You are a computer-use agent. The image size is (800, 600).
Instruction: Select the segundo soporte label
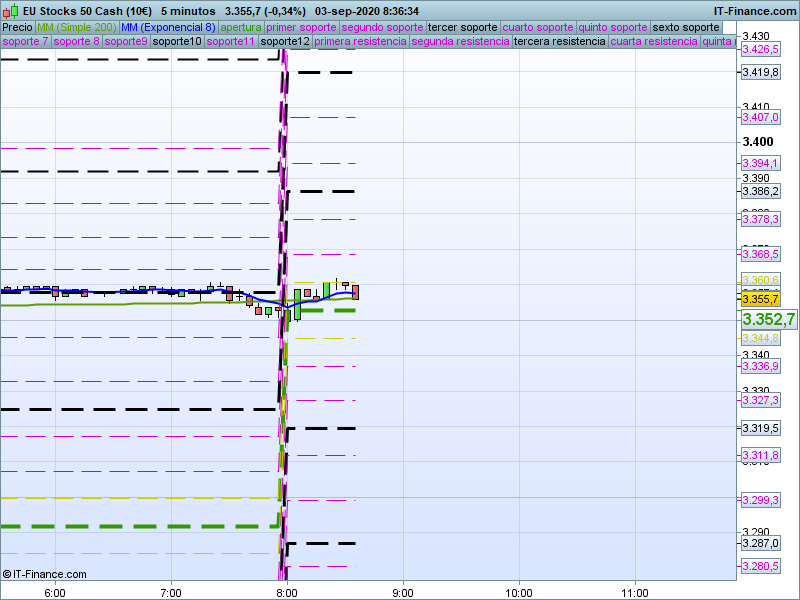coord(382,28)
